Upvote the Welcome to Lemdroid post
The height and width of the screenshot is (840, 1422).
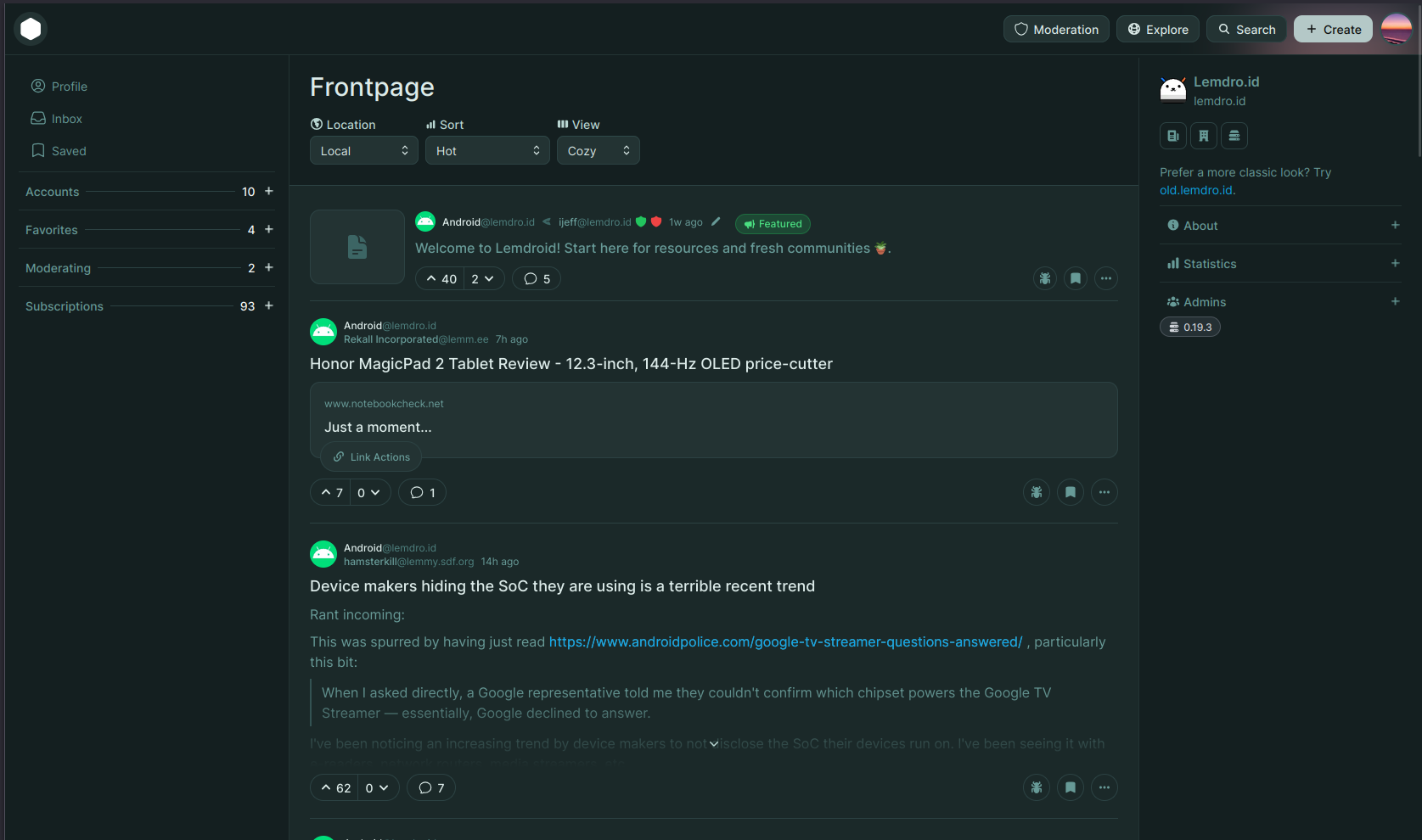coord(441,278)
